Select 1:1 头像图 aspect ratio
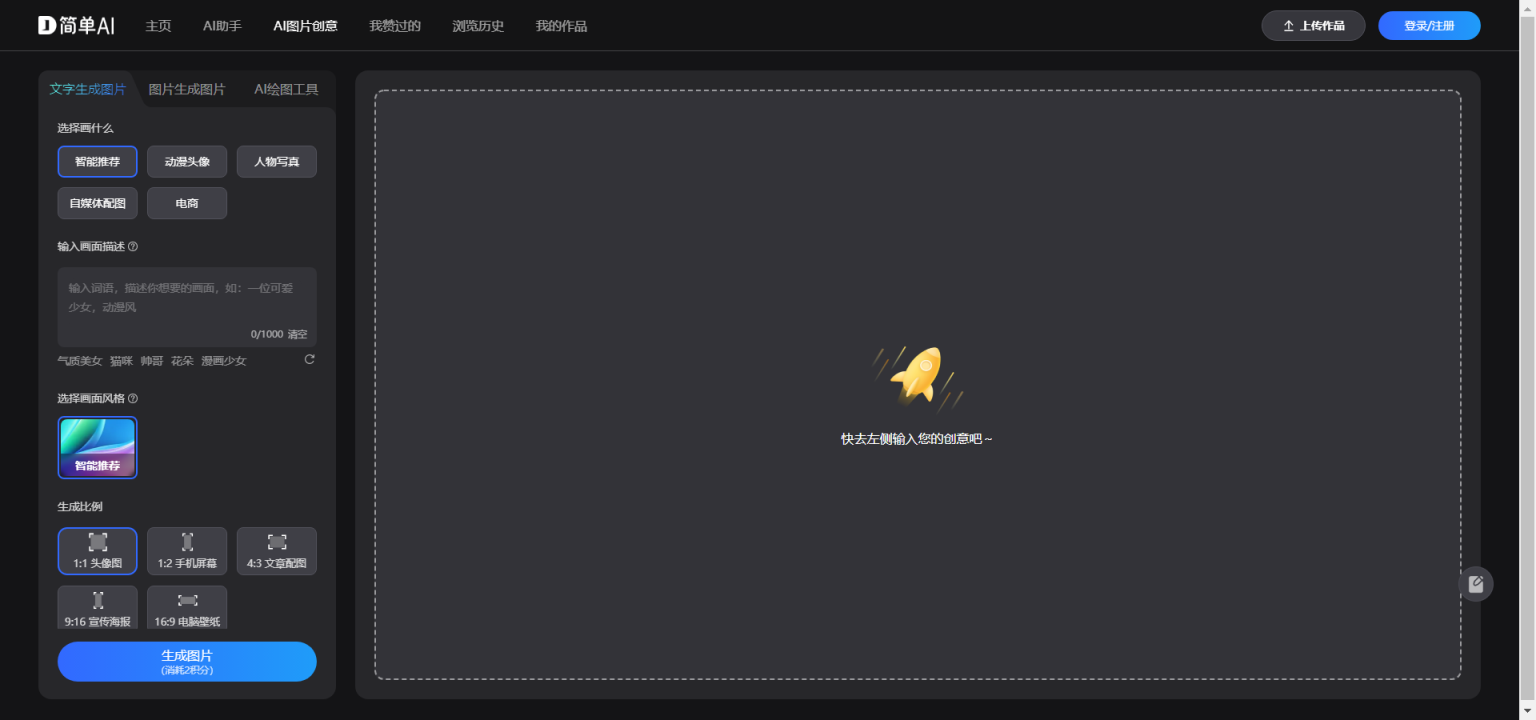This screenshot has height=720, width=1536. [x=97, y=551]
